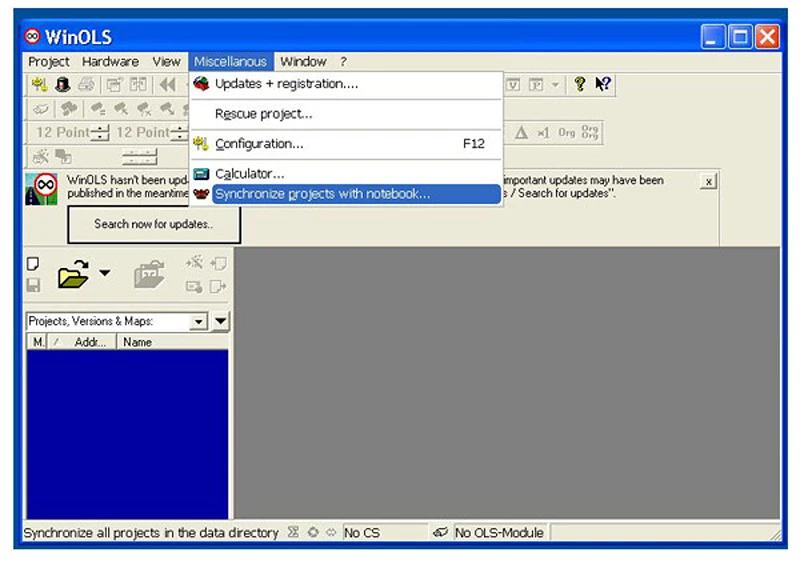Sort by the Addr... column header
This screenshot has width=800, height=564.
[x=82, y=342]
